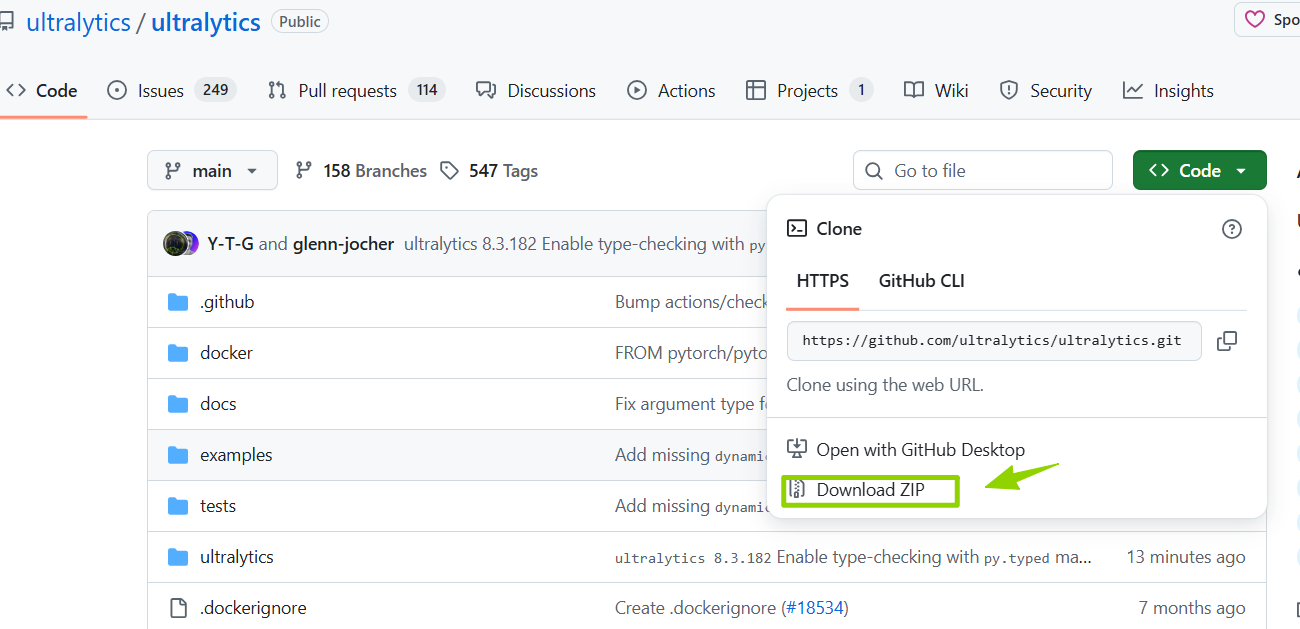The image size is (1300, 629).
Task: Click the Issues circle icon
Action: pyautogui.click(x=117, y=91)
